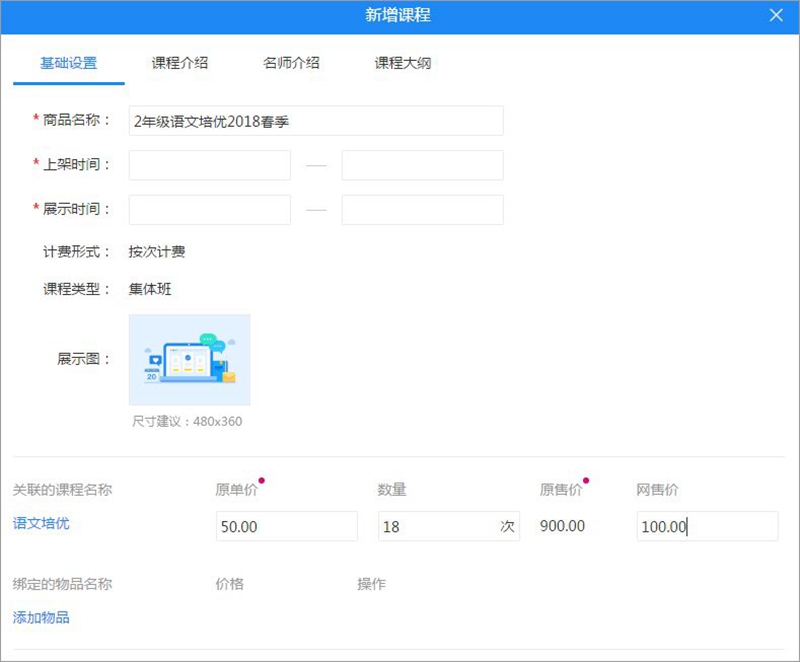The height and width of the screenshot is (662, 800).
Task: Pick the 上架时间 start date field
Action: click(x=210, y=165)
